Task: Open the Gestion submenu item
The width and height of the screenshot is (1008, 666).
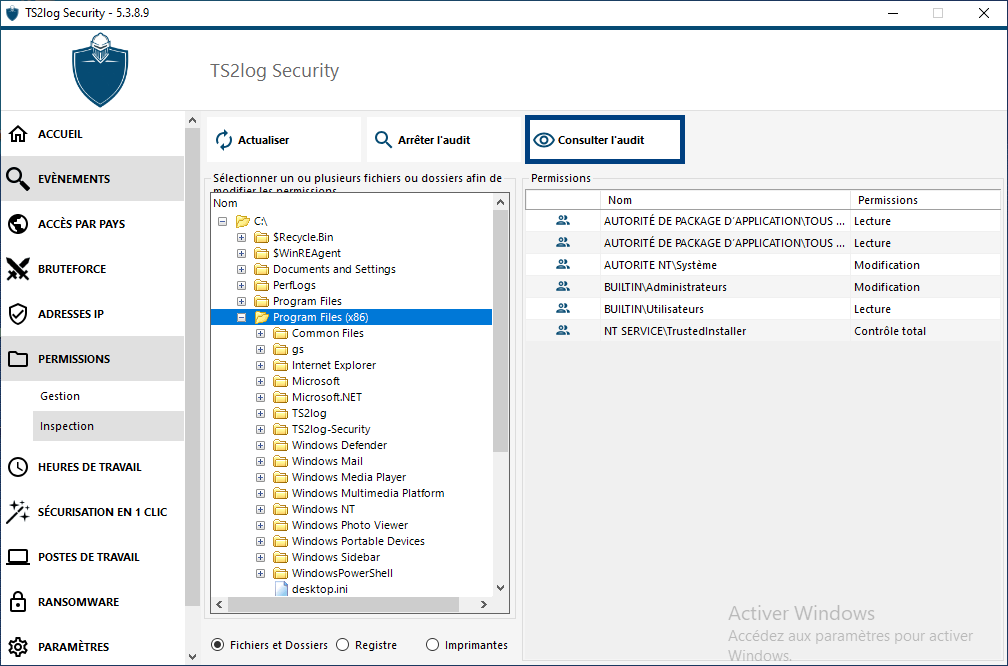Action: pos(108,396)
